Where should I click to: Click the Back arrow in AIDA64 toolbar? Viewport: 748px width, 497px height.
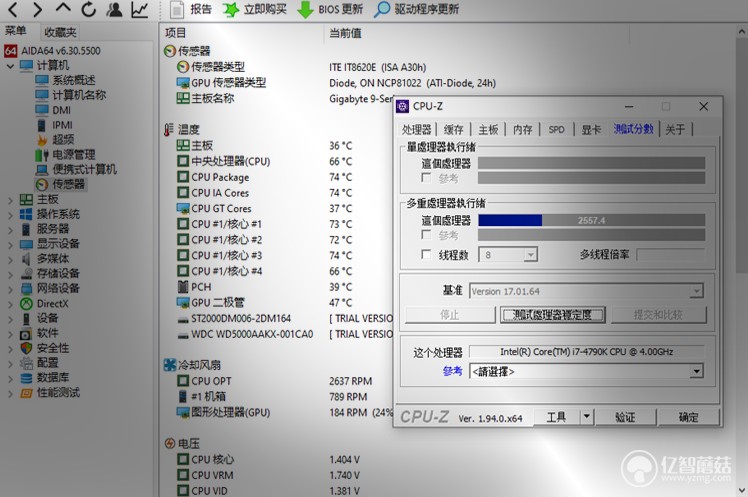13,9
